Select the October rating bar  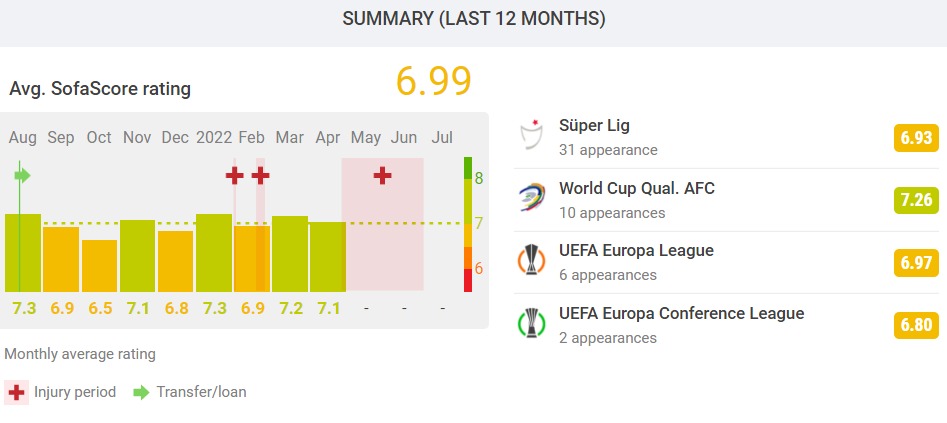click(99, 265)
